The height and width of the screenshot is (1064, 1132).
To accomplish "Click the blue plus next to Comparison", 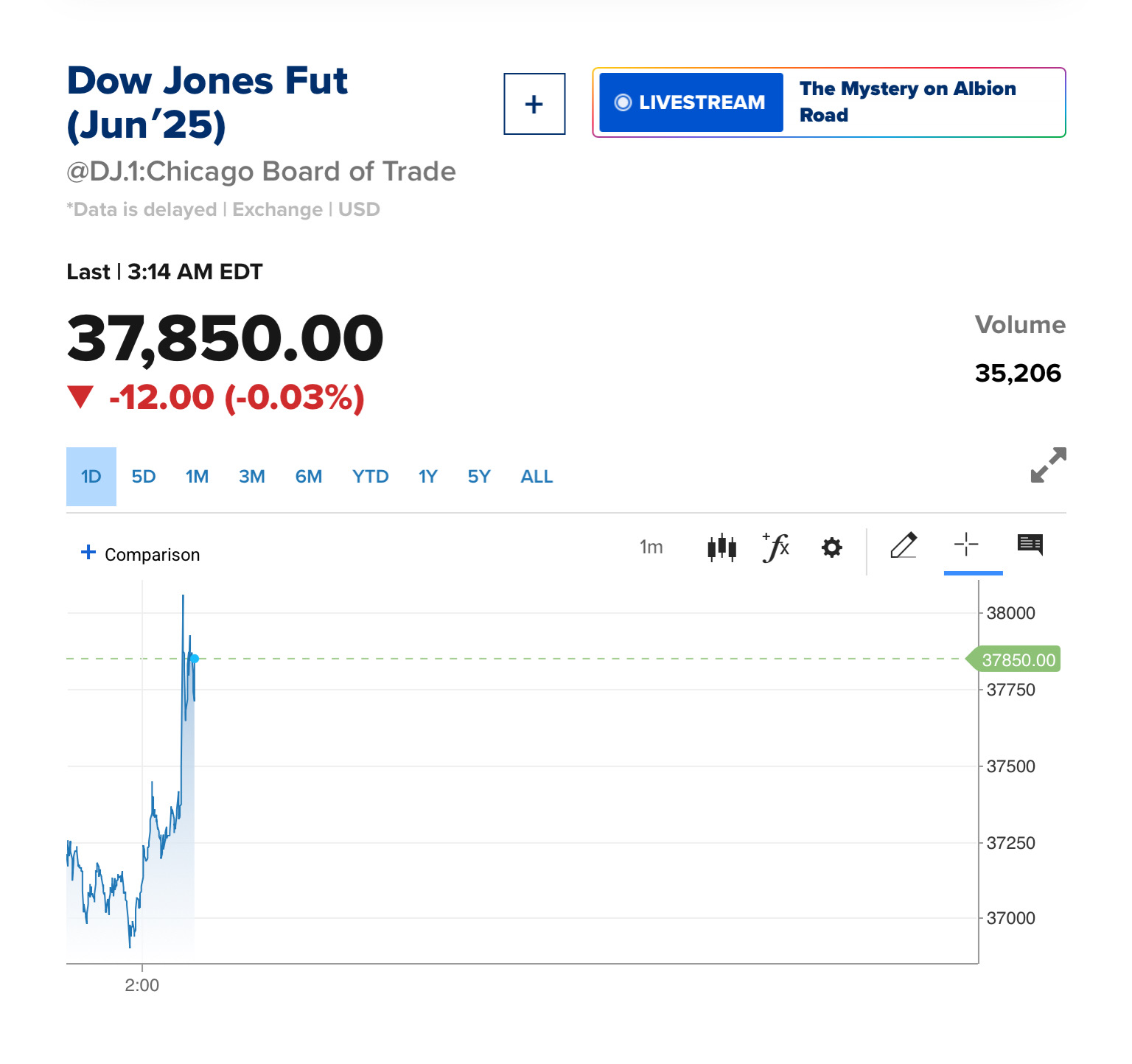I will [88, 553].
